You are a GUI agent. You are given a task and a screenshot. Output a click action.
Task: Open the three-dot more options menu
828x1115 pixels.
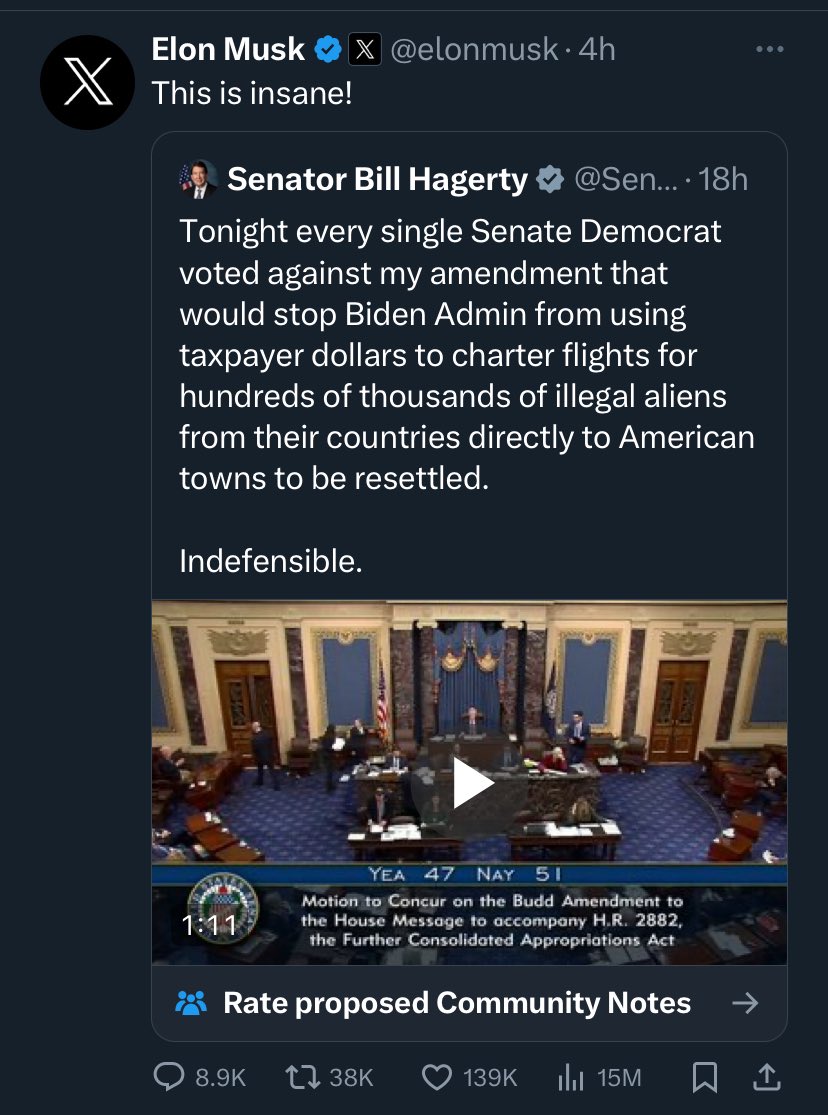tap(769, 49)
